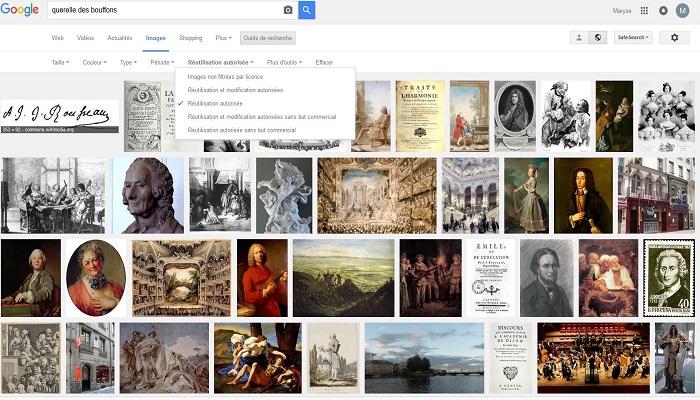This screenshot has height=400, width=700.
Task: Open the Google apps grid icon
Action: pos(644,11)
